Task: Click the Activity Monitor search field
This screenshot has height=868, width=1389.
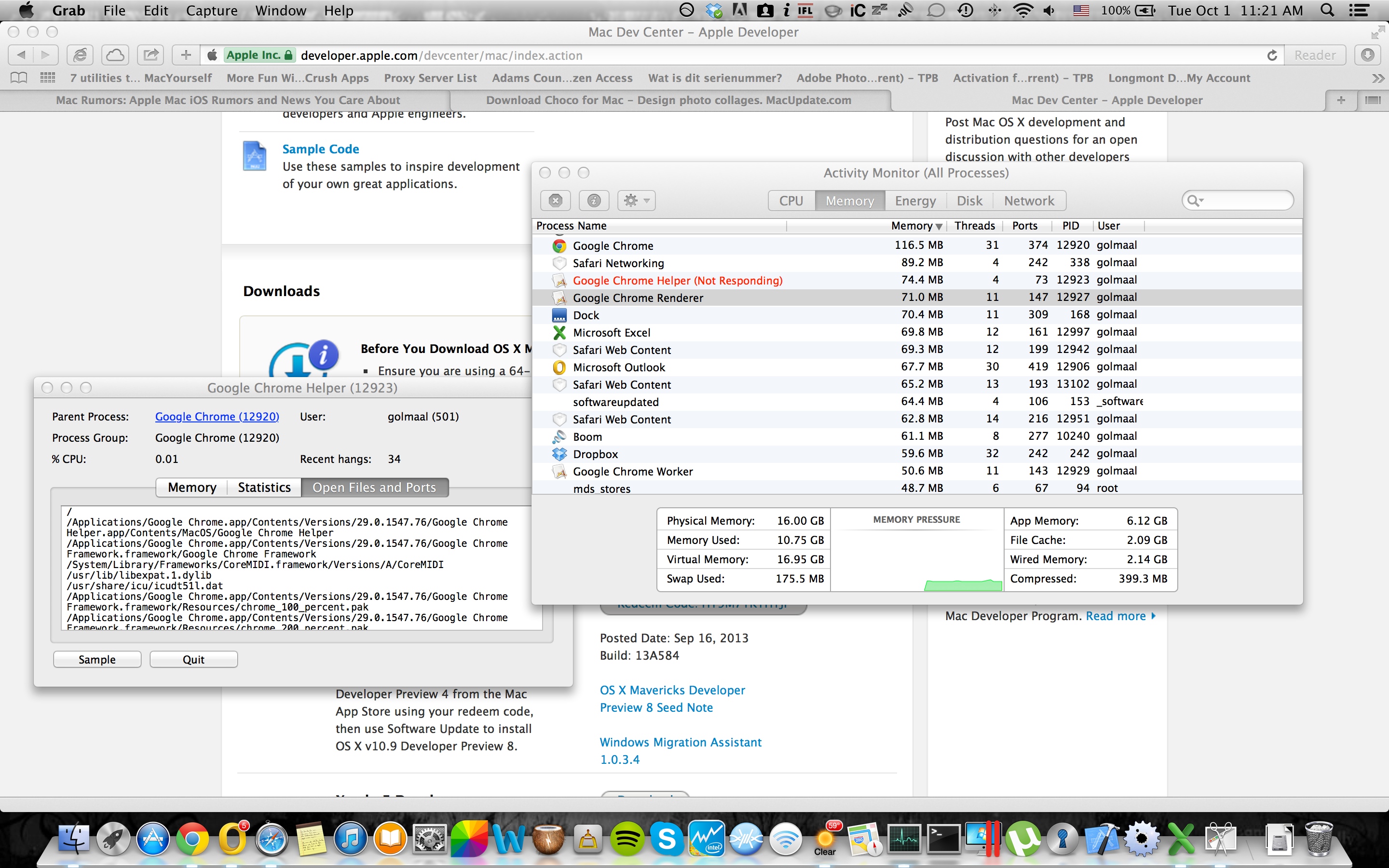Action: tap(1238, 200)
